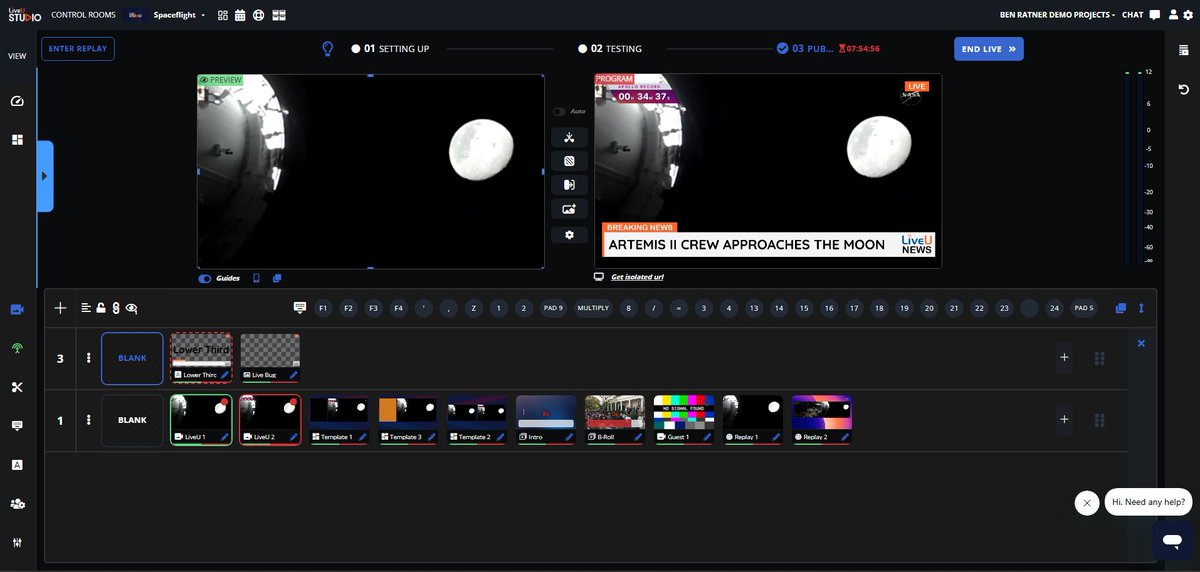This screenshot has width=1200, height=572.
Task: Select the Intro clip thumbnail
Action: [546, 419]
